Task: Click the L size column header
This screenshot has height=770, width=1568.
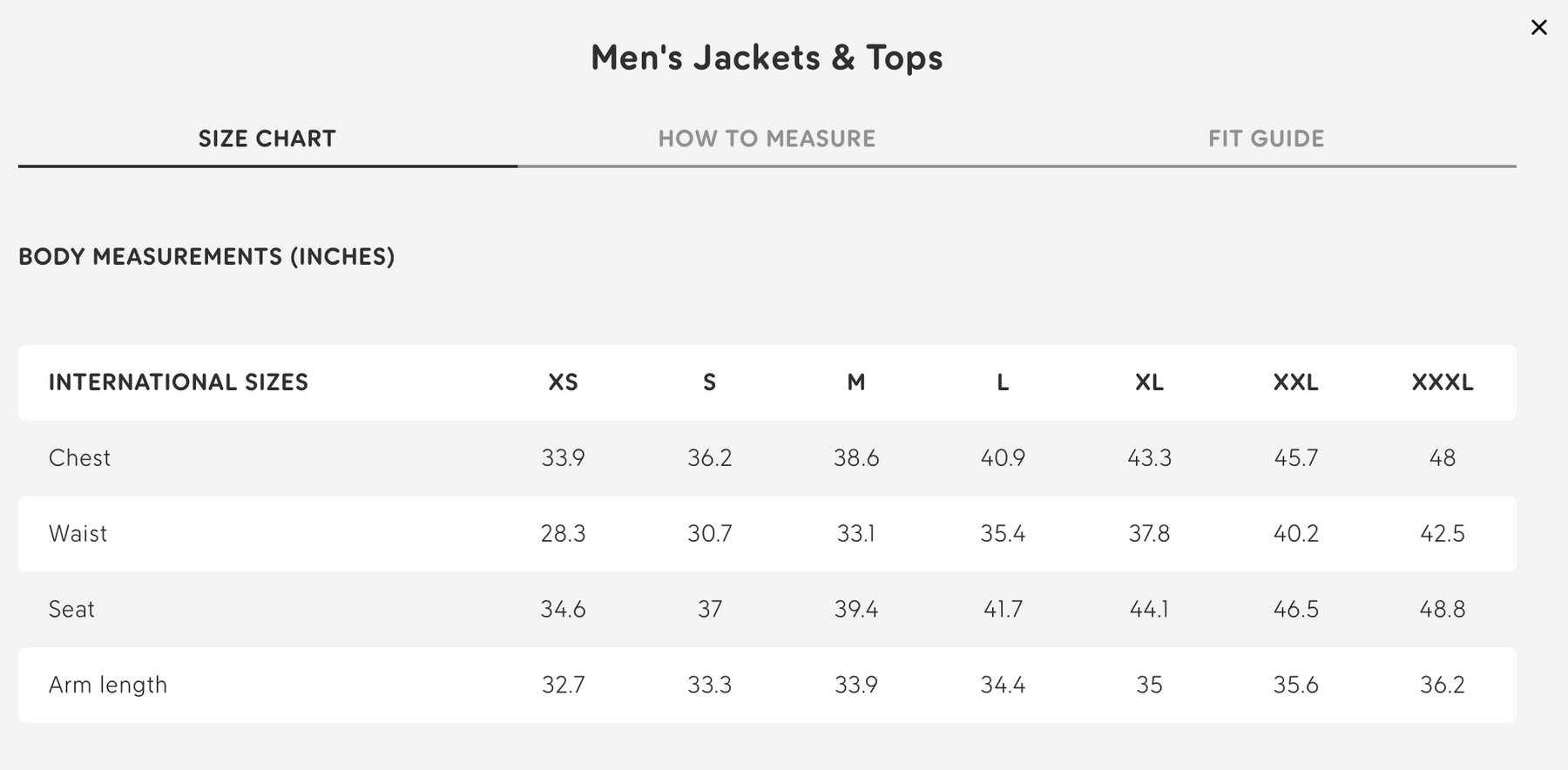Action: coord(1003,382)
